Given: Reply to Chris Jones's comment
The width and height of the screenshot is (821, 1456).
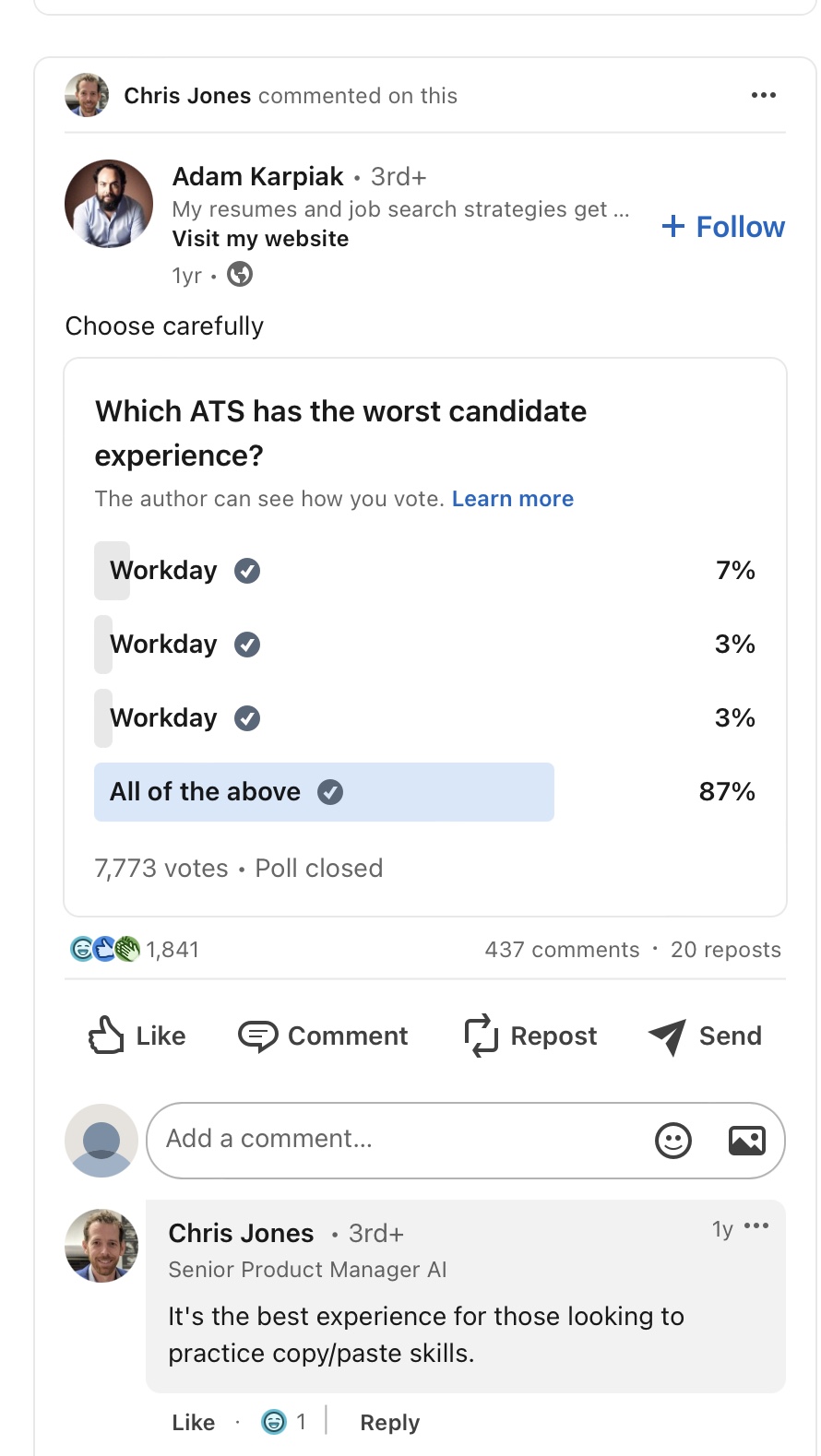Looking at the screenshot, I should 389,1423.
